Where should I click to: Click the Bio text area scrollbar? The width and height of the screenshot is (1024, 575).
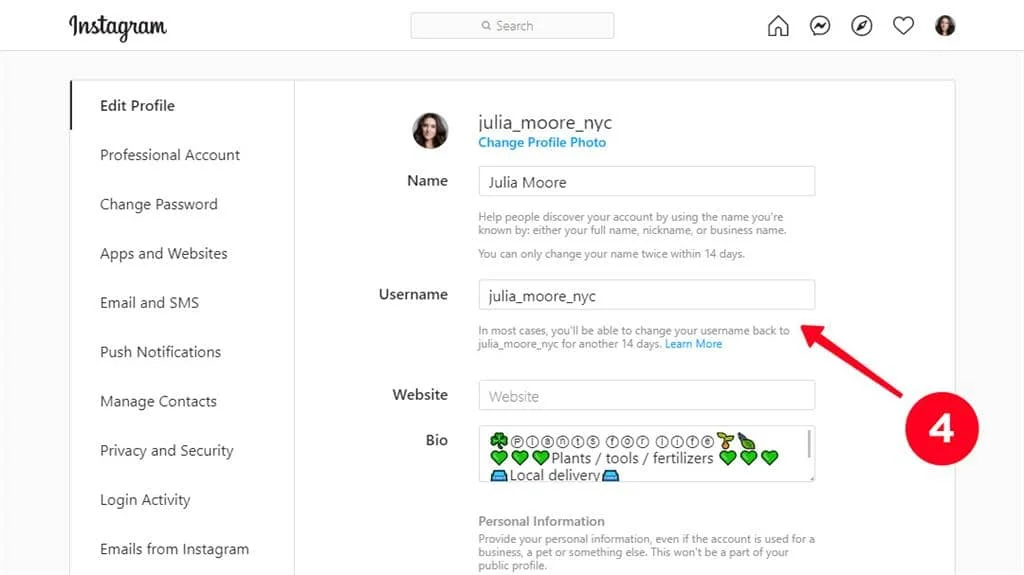(809, 444)
